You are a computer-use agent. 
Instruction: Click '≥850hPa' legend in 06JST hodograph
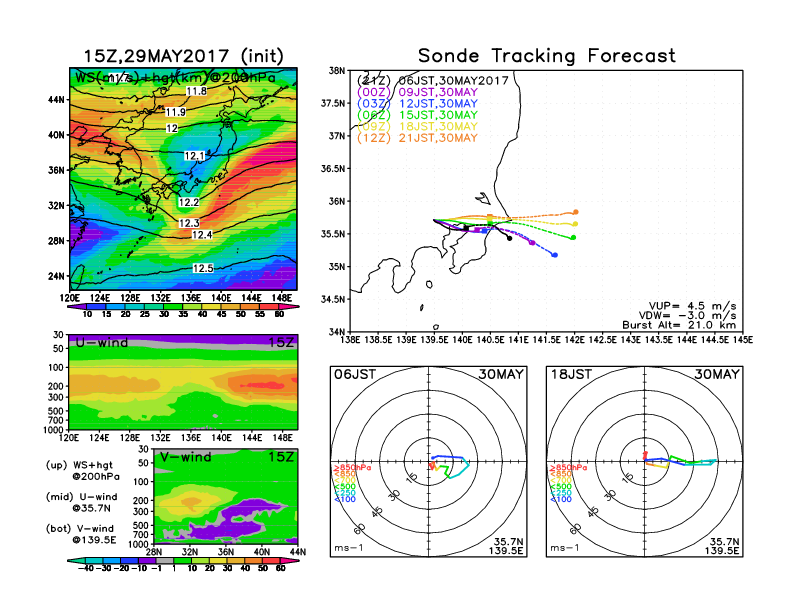[x=353, y=468]
